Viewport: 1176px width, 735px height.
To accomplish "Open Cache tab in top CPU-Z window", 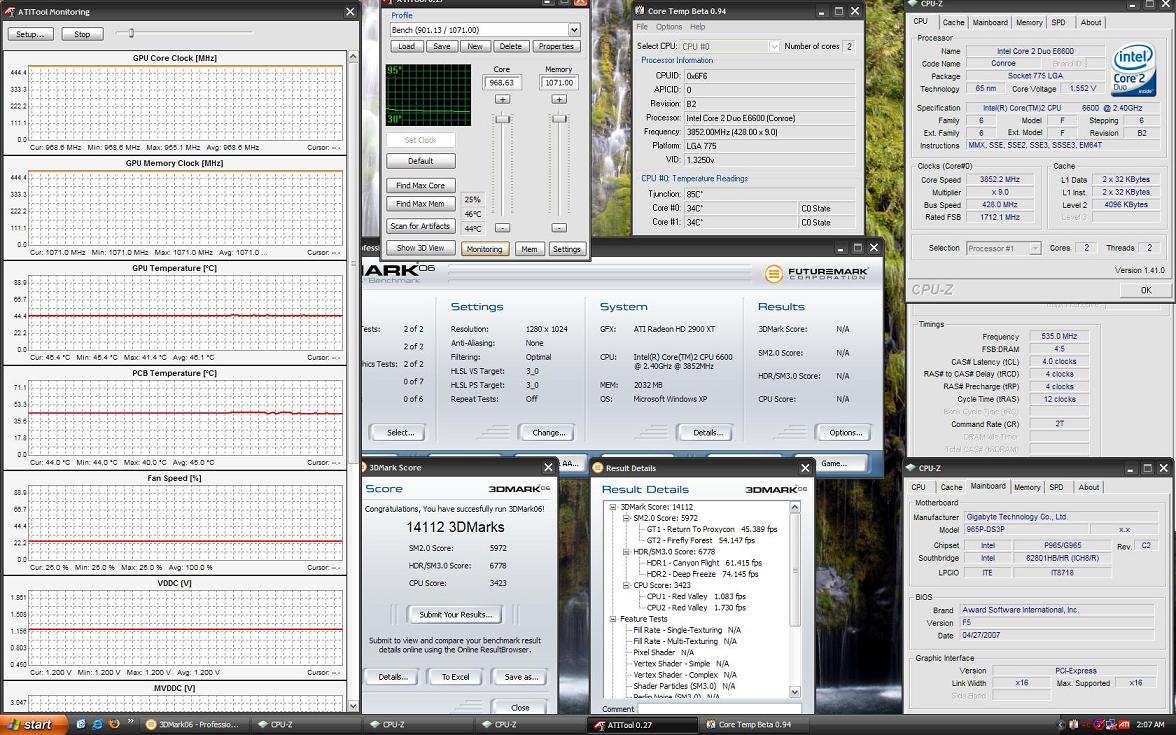I will pos(953,22).
